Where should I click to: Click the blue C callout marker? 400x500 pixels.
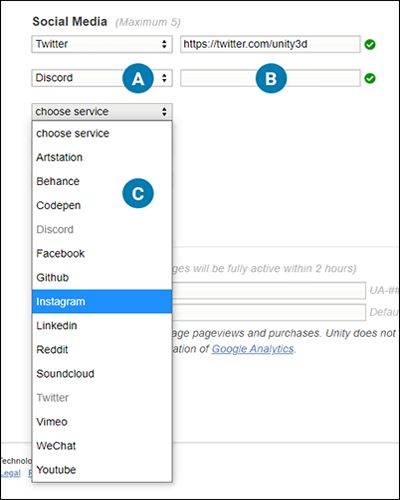pos(138,193)
